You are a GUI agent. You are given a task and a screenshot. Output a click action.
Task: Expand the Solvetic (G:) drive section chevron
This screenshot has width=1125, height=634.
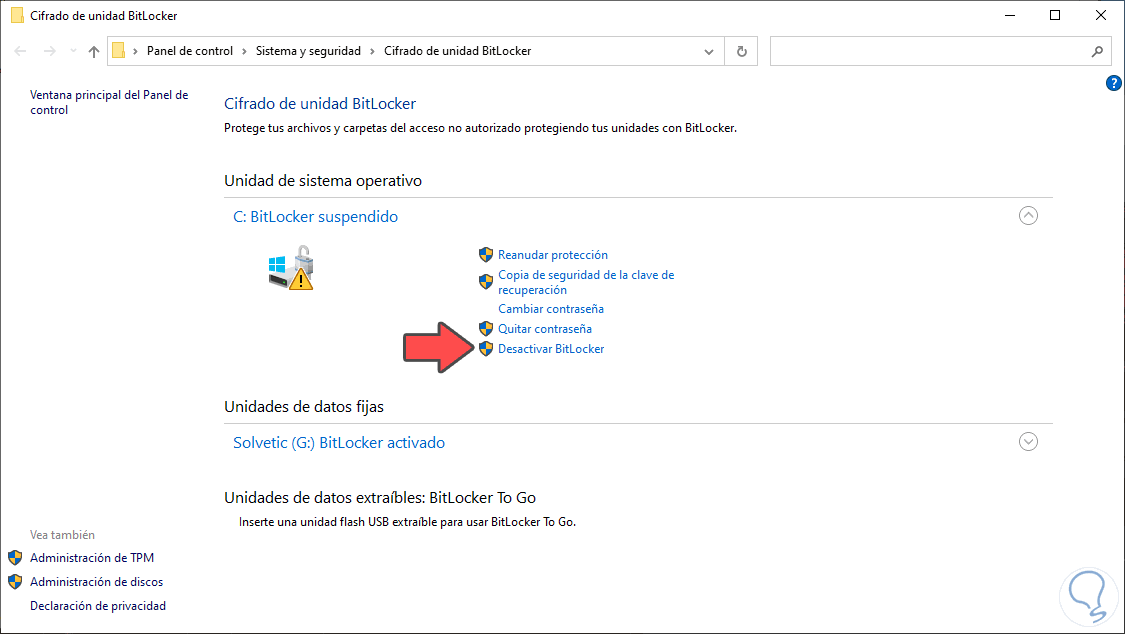tap(1028, 442)
